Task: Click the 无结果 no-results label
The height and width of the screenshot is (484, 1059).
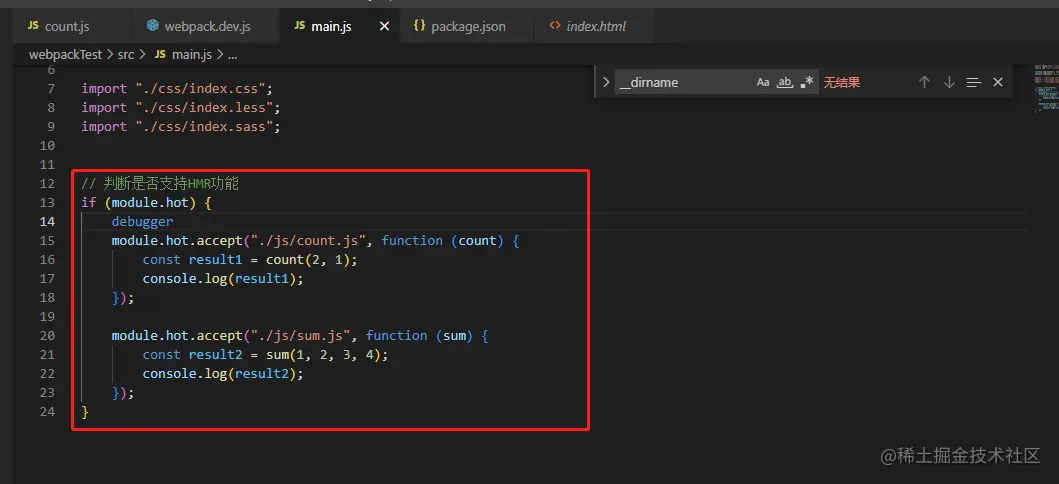Action: (842, 82)
